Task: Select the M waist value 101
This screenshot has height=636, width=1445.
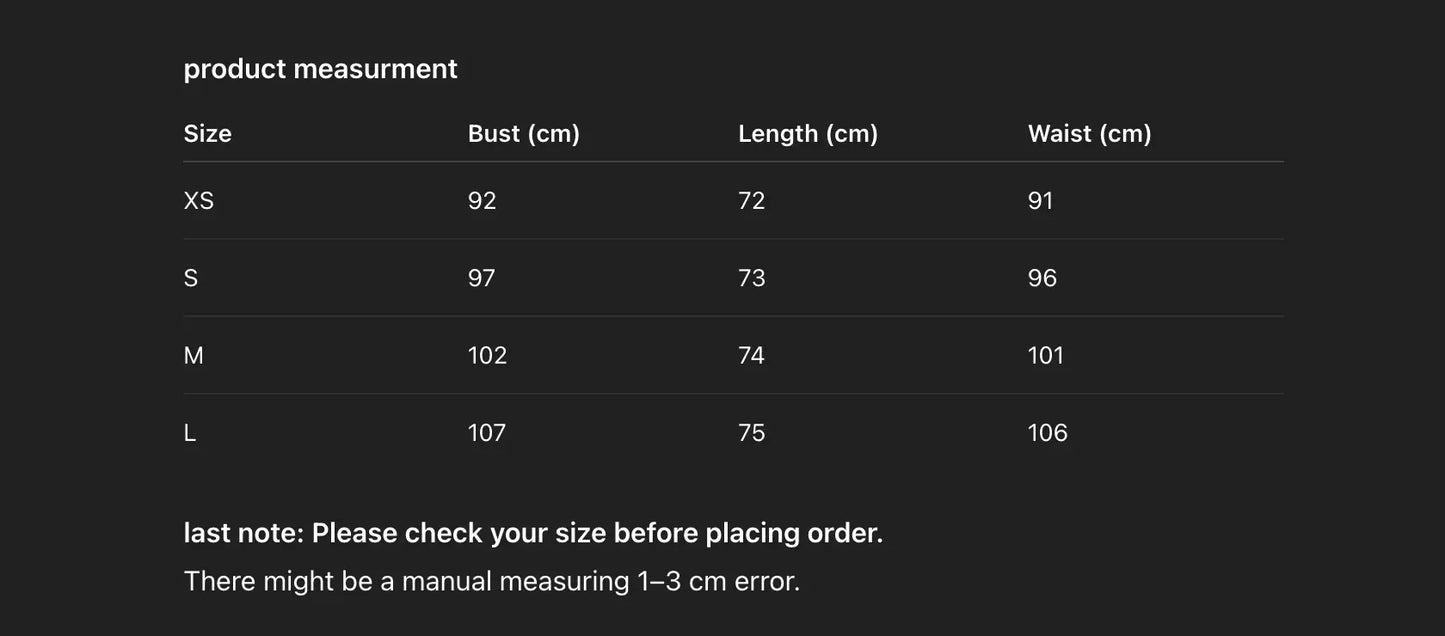Action: (1046, 355)
